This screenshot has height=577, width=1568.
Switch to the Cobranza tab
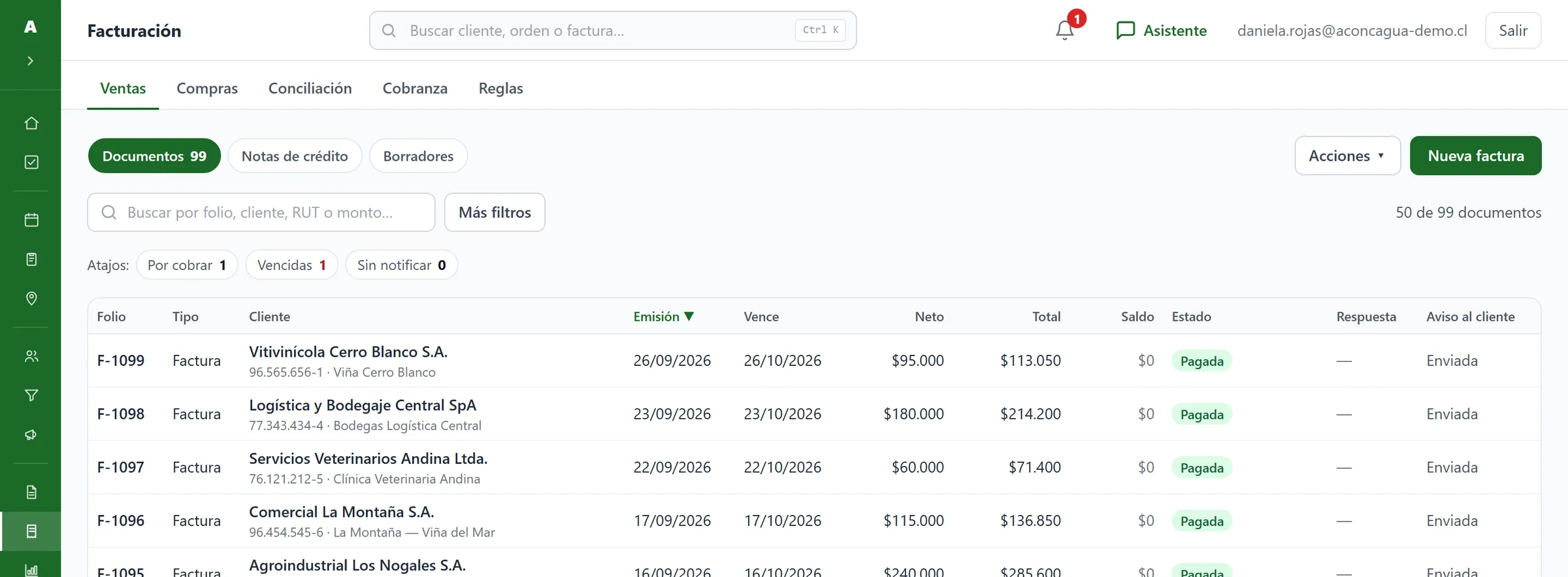pos(415,88)
